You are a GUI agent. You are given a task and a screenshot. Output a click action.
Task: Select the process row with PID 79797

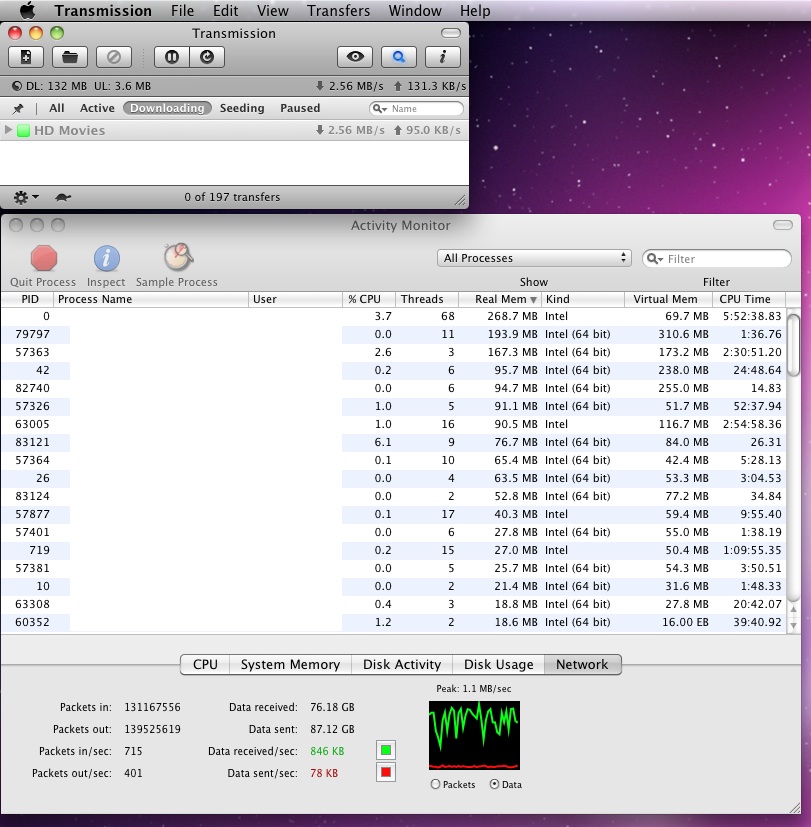(x=393, y=334)
